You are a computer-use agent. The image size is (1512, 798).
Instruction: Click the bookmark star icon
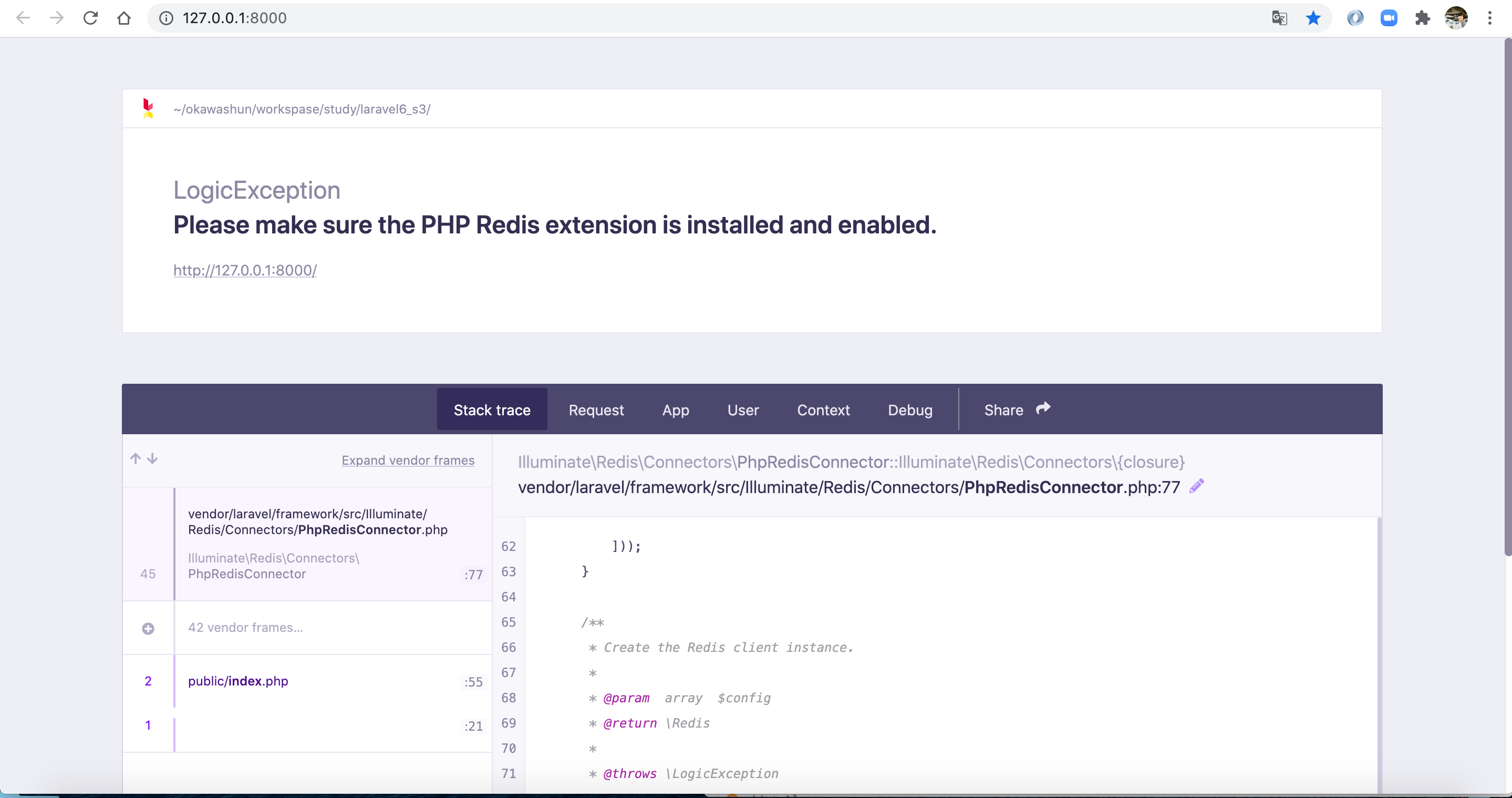coord(1313,18)
